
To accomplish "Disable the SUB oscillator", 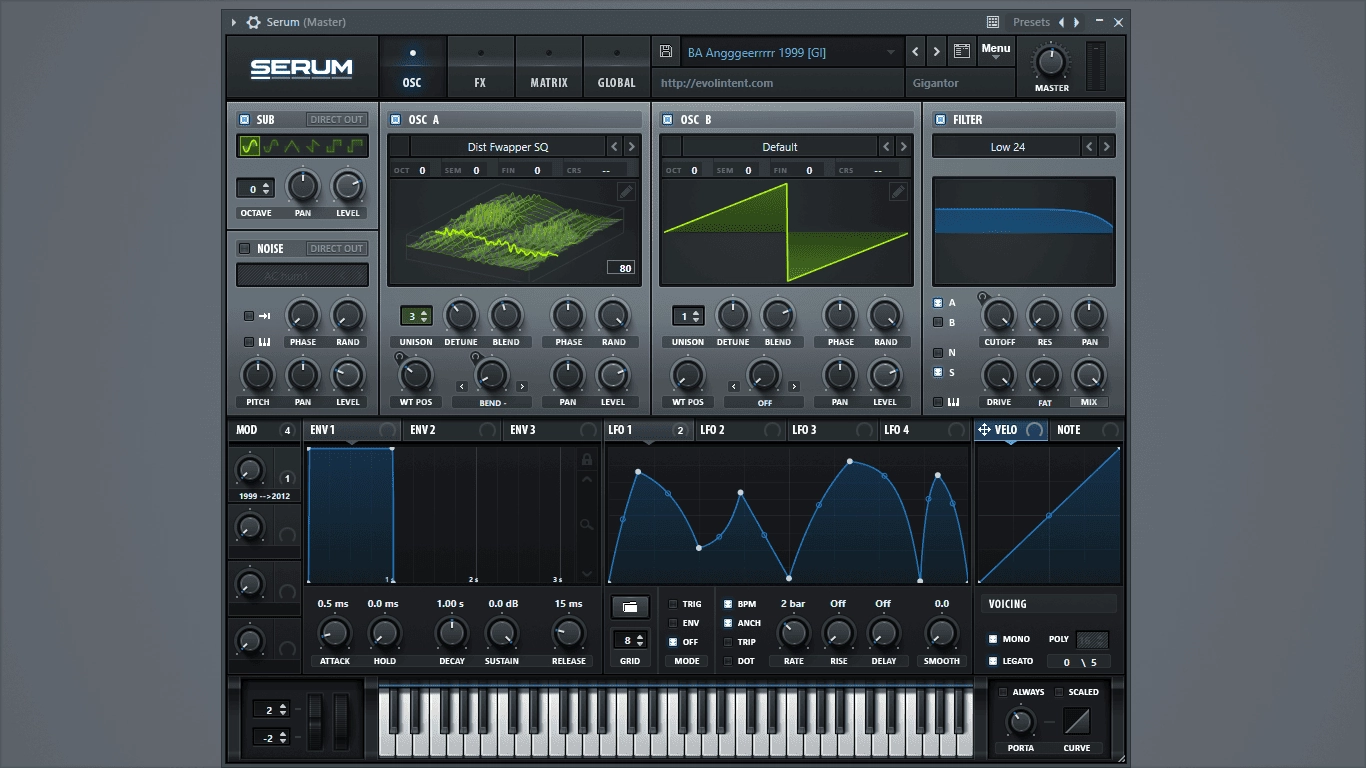I will coord(244,120).
